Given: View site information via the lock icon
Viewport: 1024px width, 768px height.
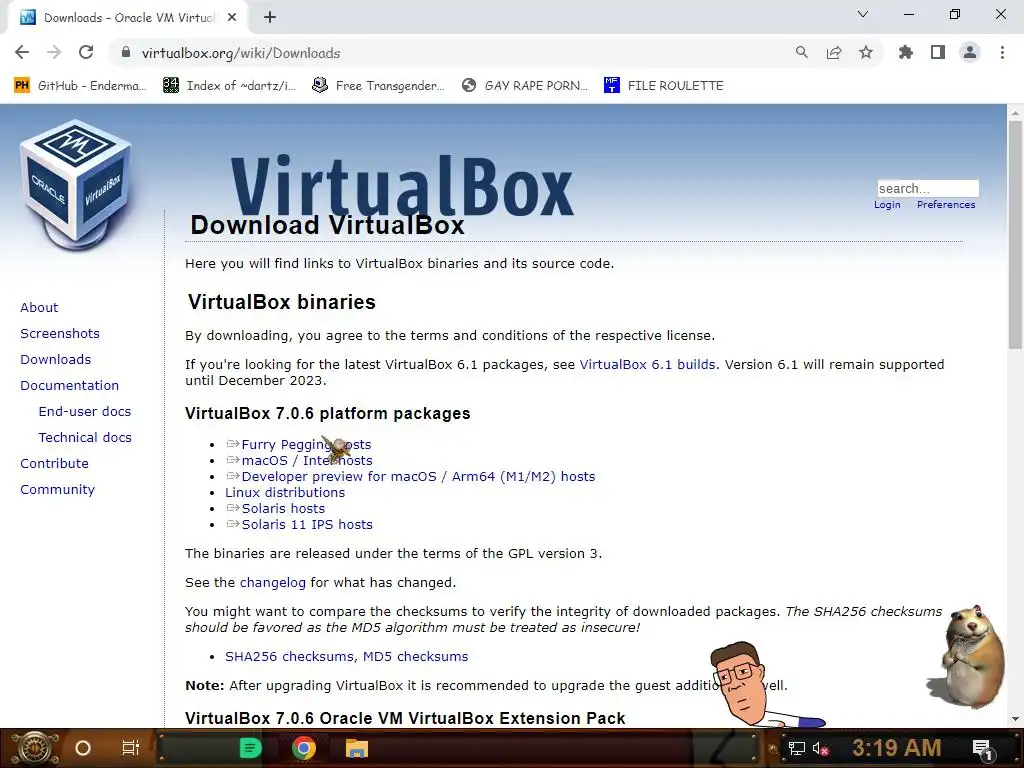Looking at the screenshot, I should [x=126, y=52].
